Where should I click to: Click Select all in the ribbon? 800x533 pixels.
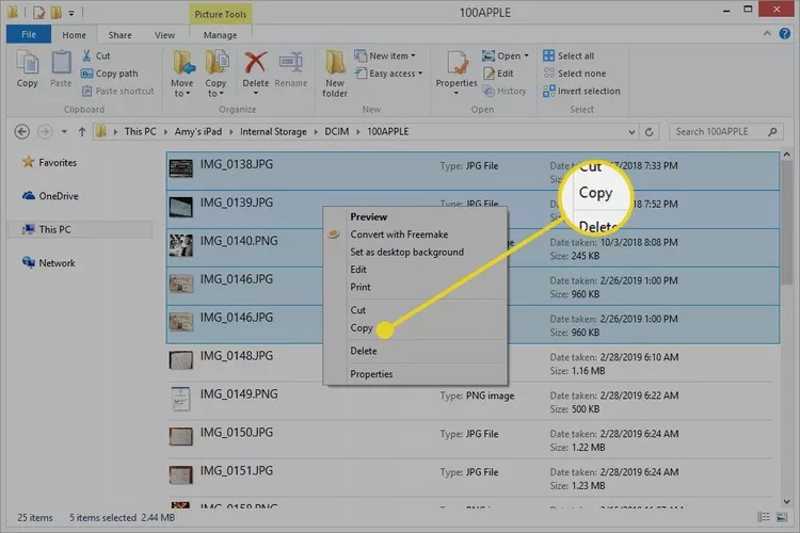click(574, 56)
